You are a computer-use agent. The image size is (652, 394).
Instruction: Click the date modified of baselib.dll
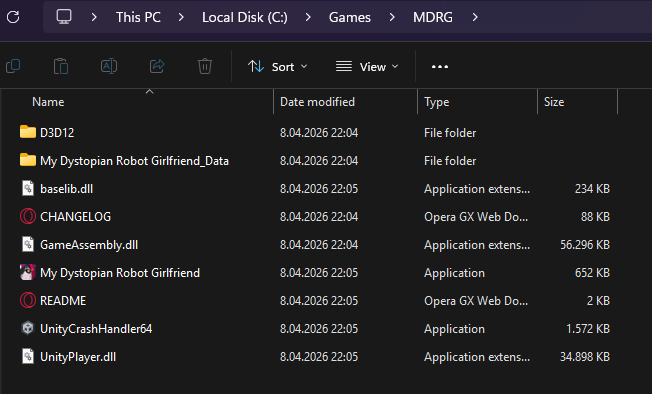tap(319, 189)
